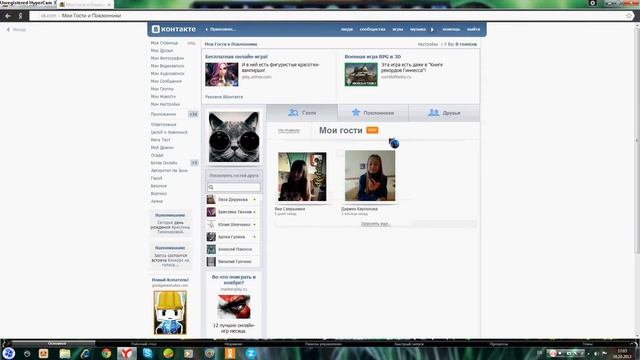Click the guest icon on Гости tab
Viewport: 640px width, 360px height.
click(293, 112)
